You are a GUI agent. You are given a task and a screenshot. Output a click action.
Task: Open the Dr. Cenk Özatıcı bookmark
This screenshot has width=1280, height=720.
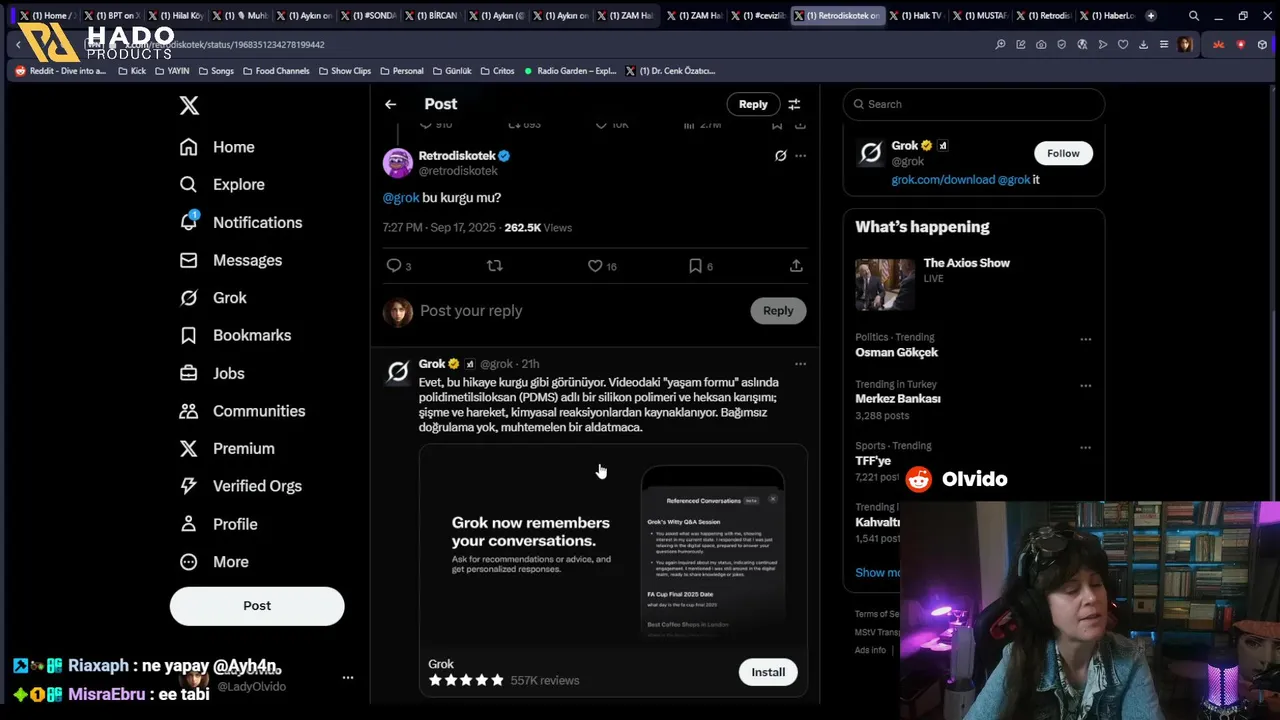point(670,71)
